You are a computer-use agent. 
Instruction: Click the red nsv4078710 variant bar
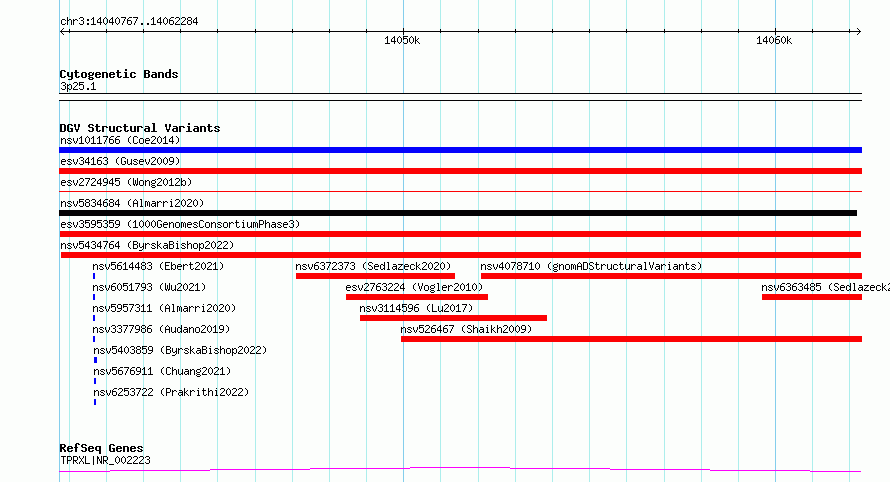pos(671,276)
